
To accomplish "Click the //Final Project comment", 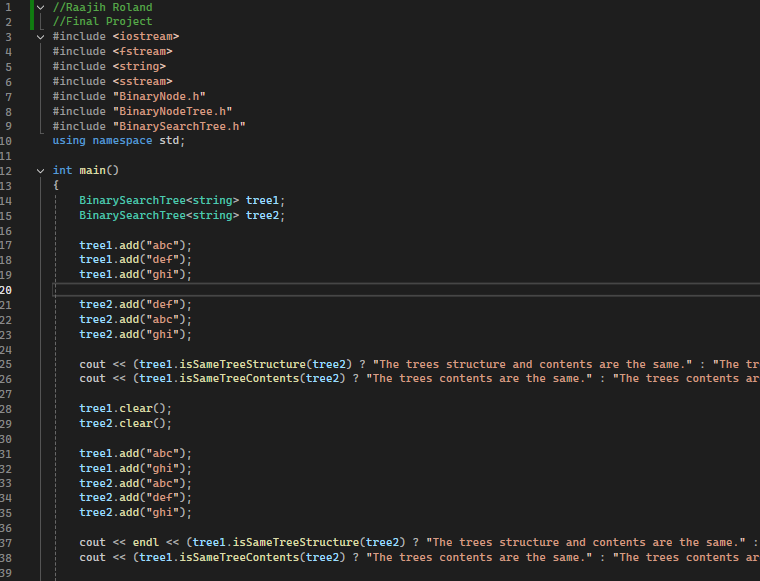I will [102, 21].
